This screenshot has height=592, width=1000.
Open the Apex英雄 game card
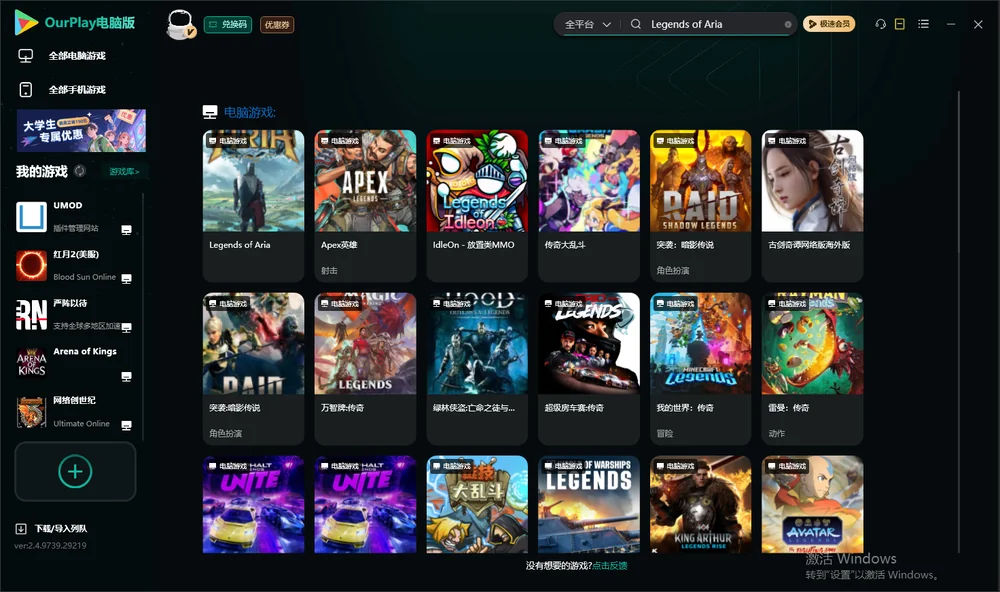(x=365, y=205)
